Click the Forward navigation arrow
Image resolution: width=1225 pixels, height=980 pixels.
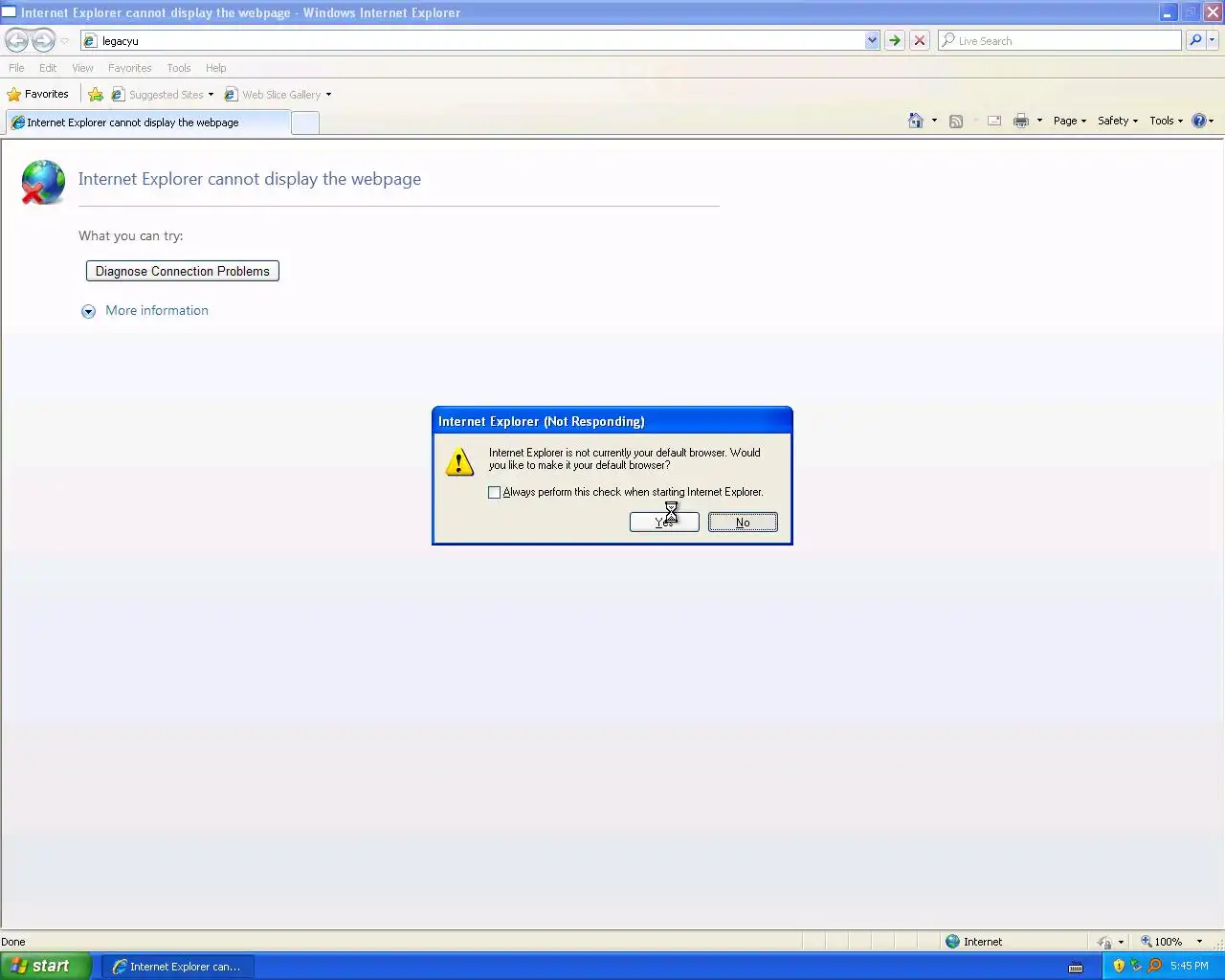point(44,40)
